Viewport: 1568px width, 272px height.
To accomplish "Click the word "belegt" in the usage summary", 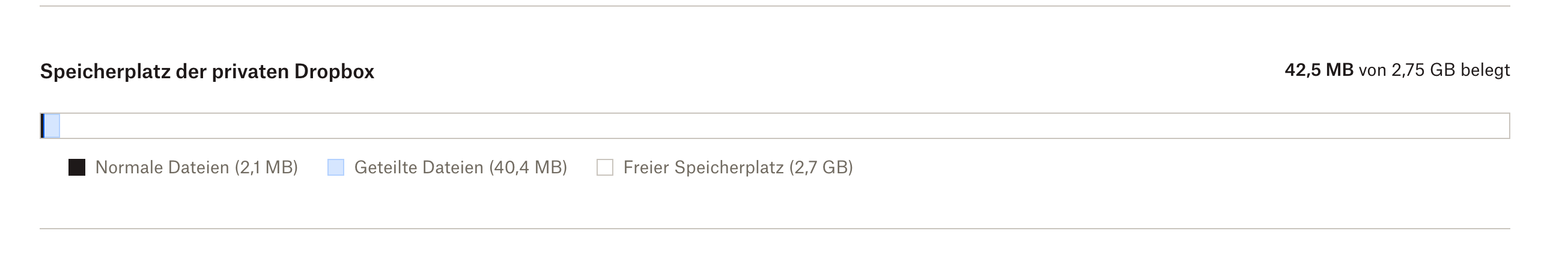I will 1484,70.
